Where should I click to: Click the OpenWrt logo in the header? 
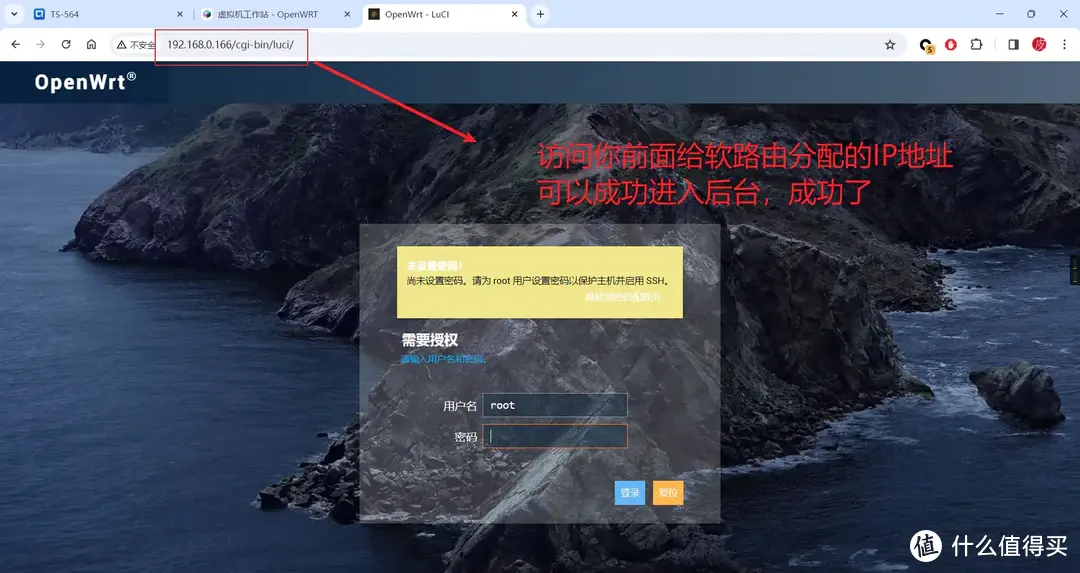pyautogui.click(x=85, y=82)
